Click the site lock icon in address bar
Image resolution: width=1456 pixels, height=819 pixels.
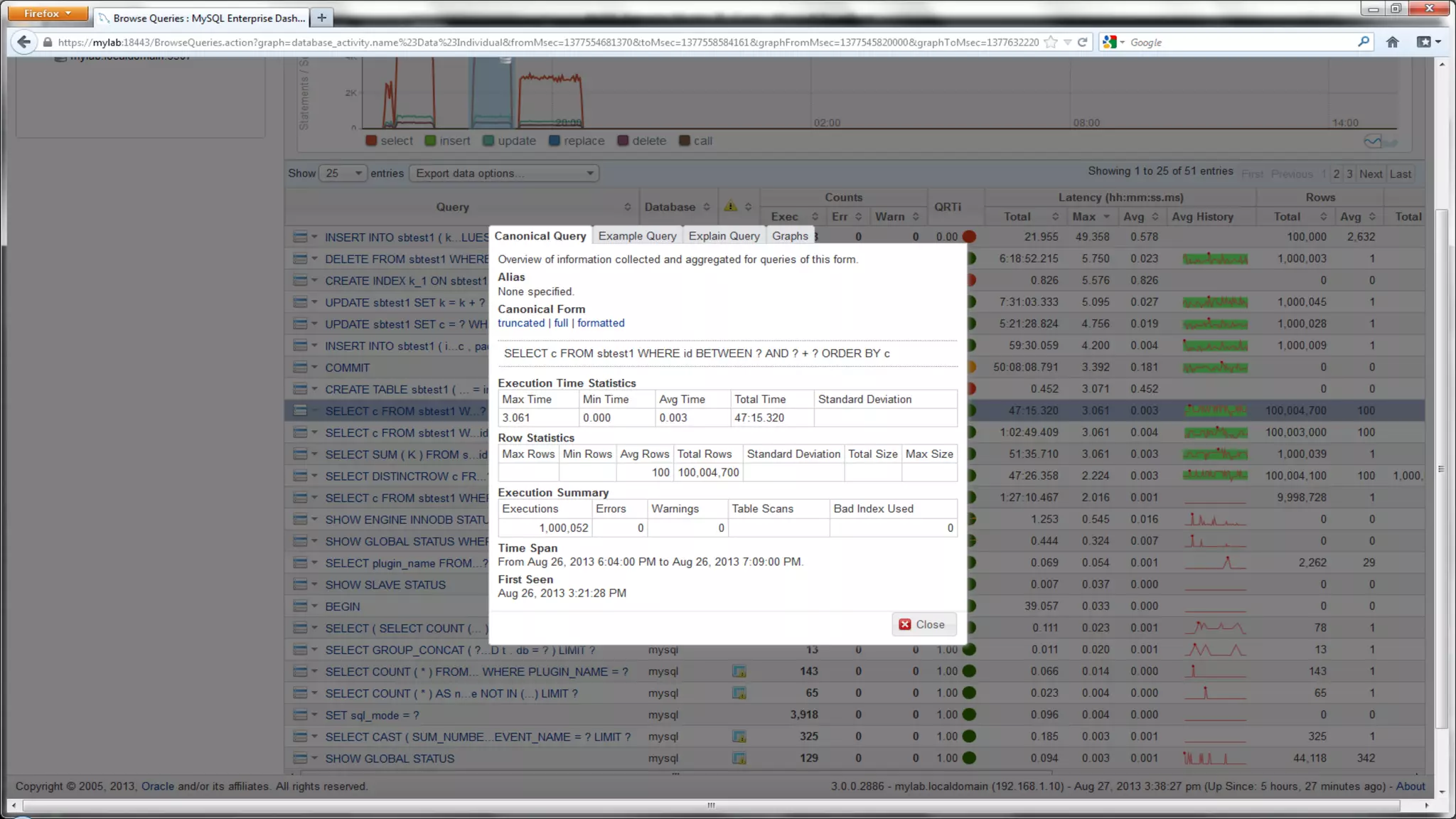(48, 42)
